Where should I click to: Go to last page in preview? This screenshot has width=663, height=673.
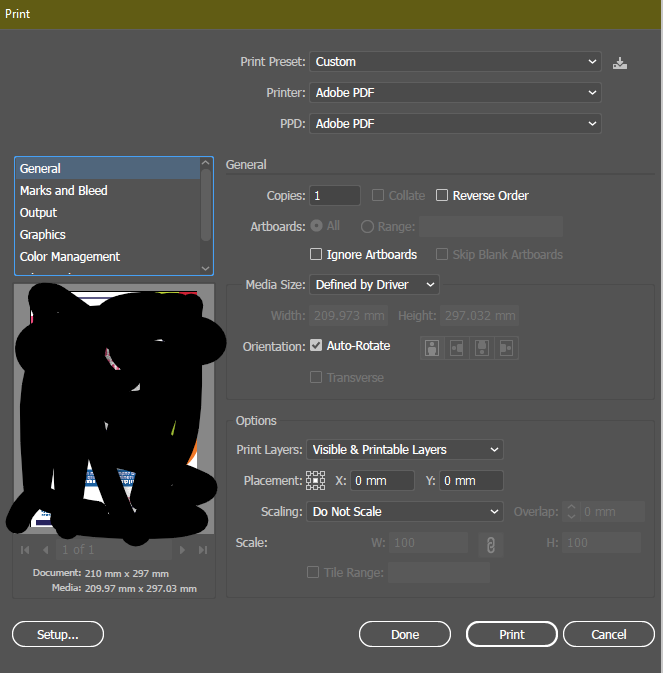click(203, 550)
